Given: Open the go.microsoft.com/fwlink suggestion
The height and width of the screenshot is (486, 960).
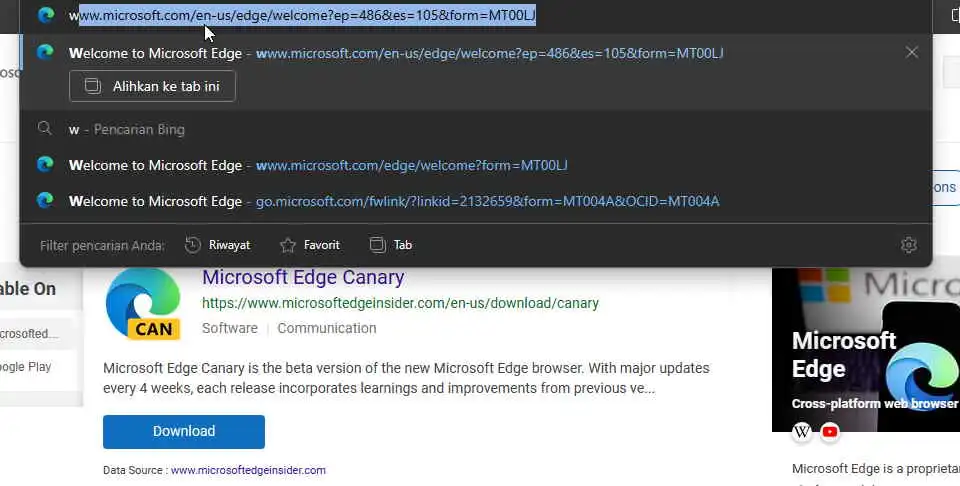Looking at the screenshot, I should coord(476,201).
